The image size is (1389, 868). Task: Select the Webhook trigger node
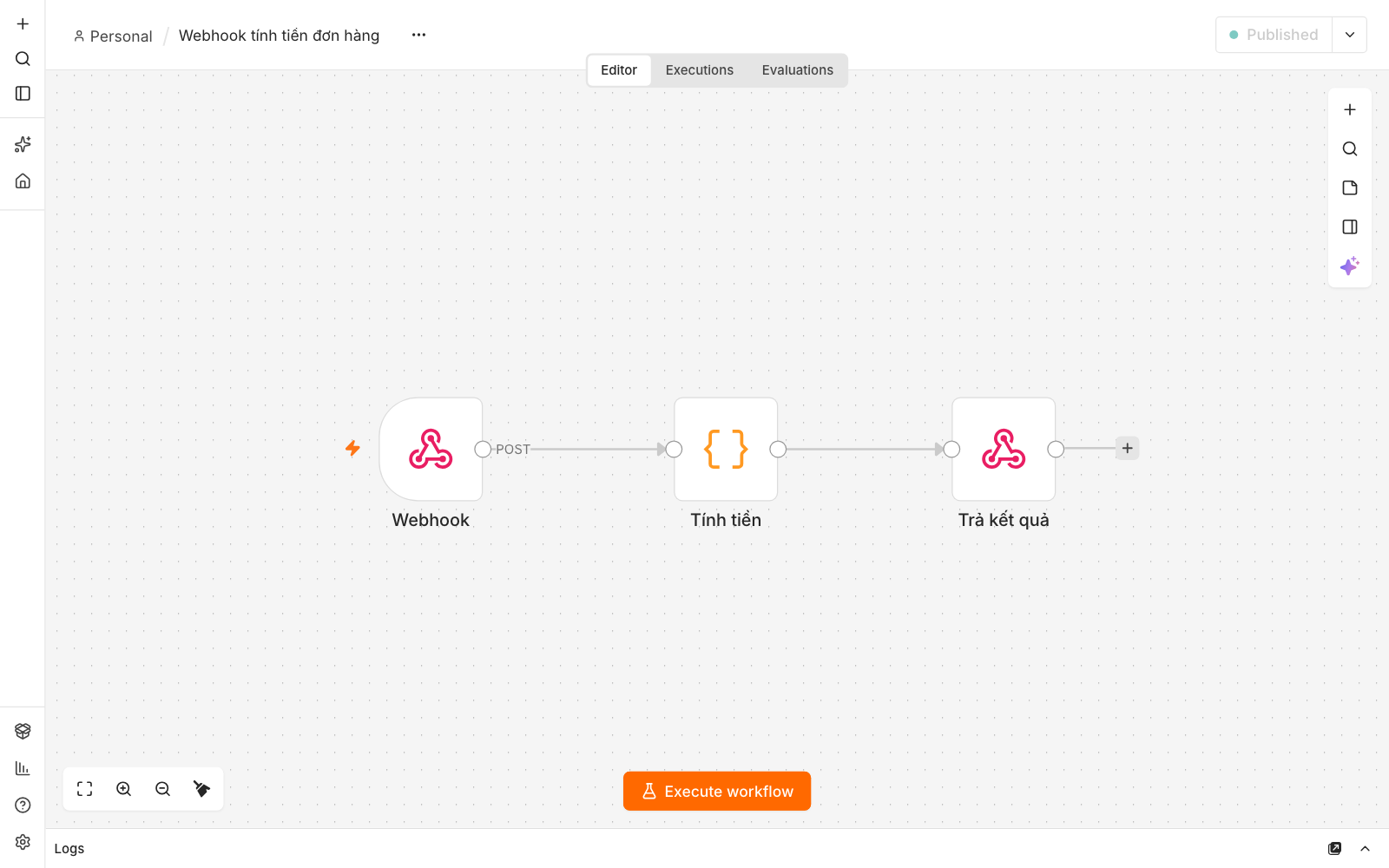point(431,449)
